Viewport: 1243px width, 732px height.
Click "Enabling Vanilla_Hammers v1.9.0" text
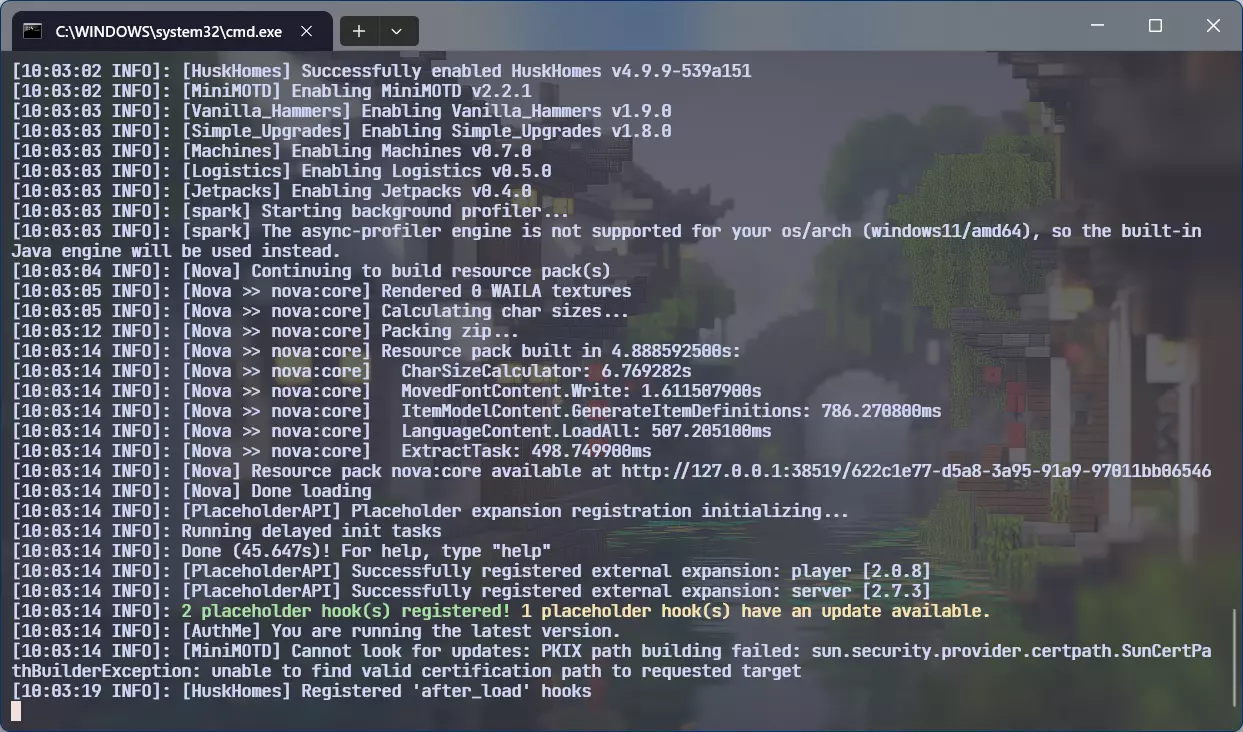(x=516, y=111)
